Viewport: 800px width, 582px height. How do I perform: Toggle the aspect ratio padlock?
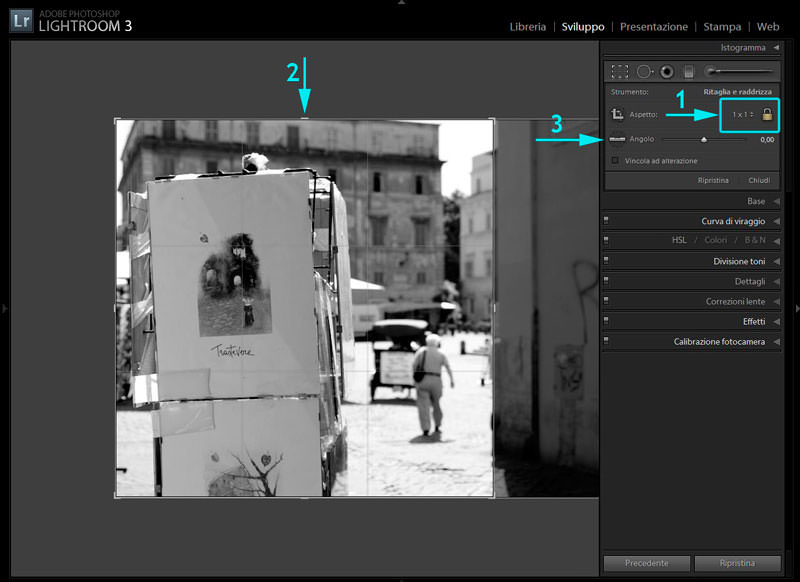[x=767, y=114]
